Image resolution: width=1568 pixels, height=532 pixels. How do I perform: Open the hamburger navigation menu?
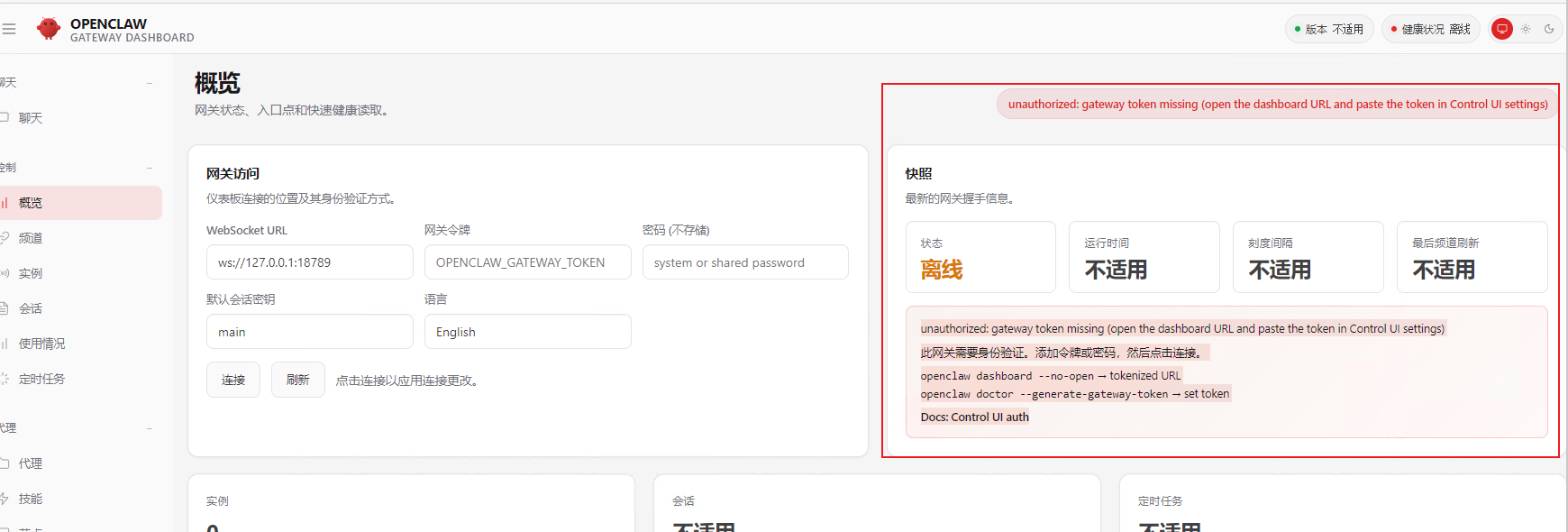click(x=8, y=29)
